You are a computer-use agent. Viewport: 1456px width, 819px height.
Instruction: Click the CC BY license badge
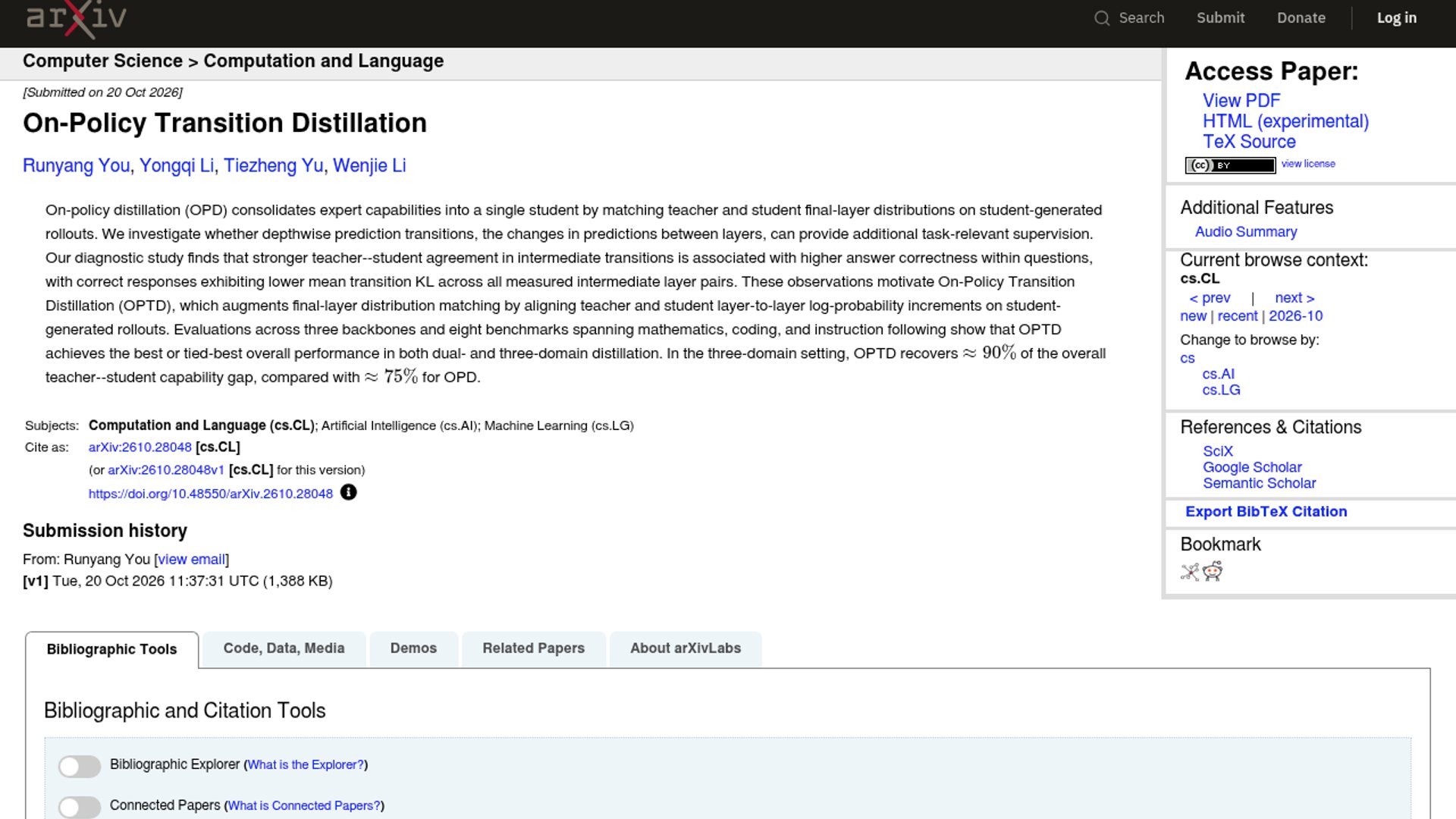click(1230, 165)
